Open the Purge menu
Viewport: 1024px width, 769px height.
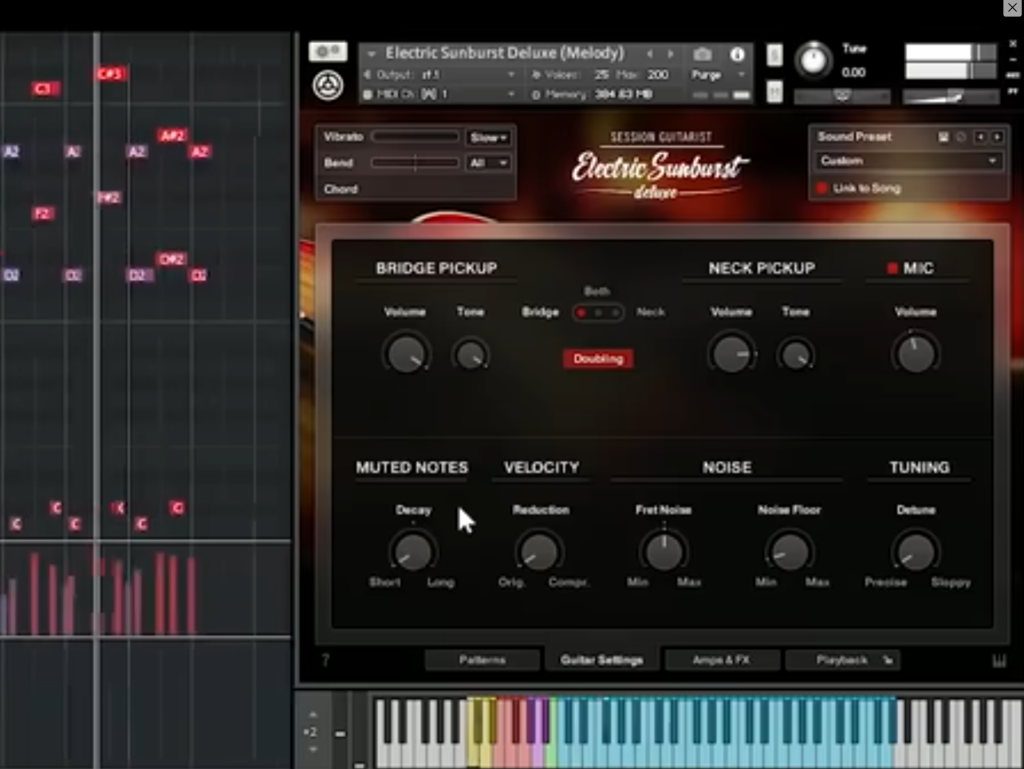pyautogui.click(x=718, y=75)
